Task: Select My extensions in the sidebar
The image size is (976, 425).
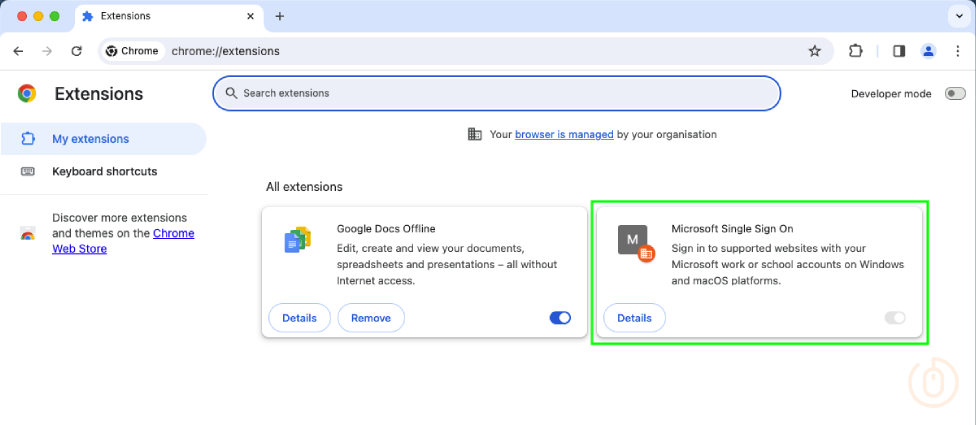Action: pos(90,139)
